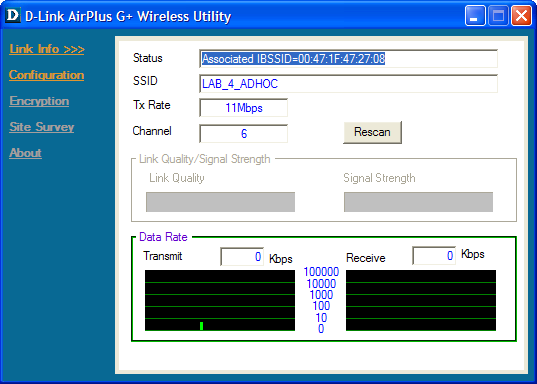Minimize the Wireless Utility window
The image size is (537, 384).
click(475, 16)
